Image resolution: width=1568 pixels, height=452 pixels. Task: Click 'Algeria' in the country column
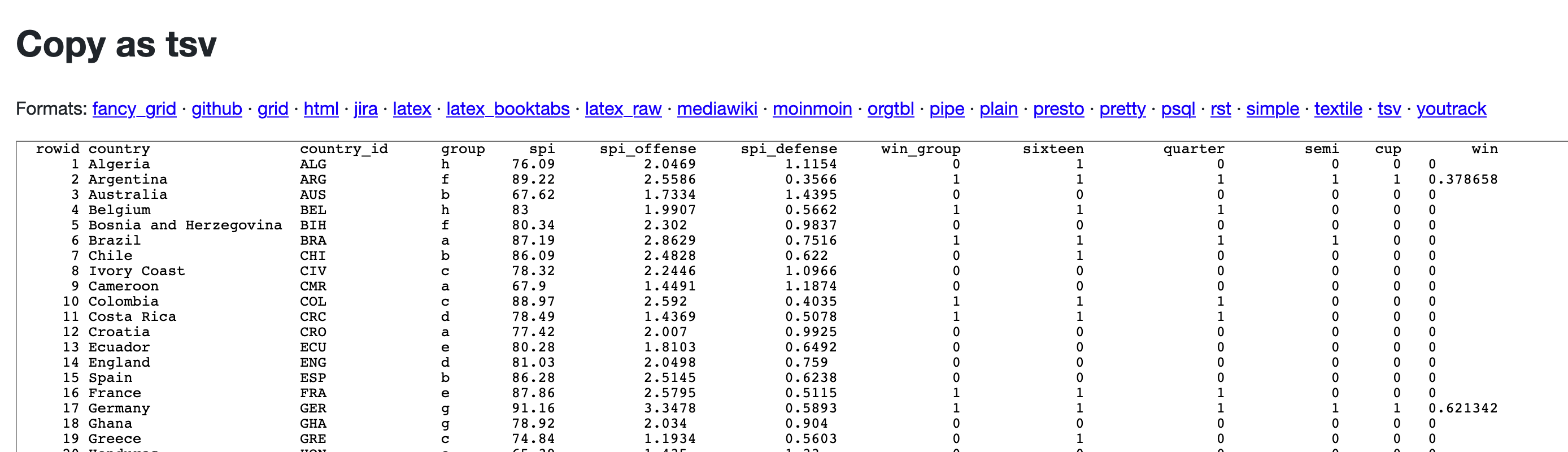(119, 164)
